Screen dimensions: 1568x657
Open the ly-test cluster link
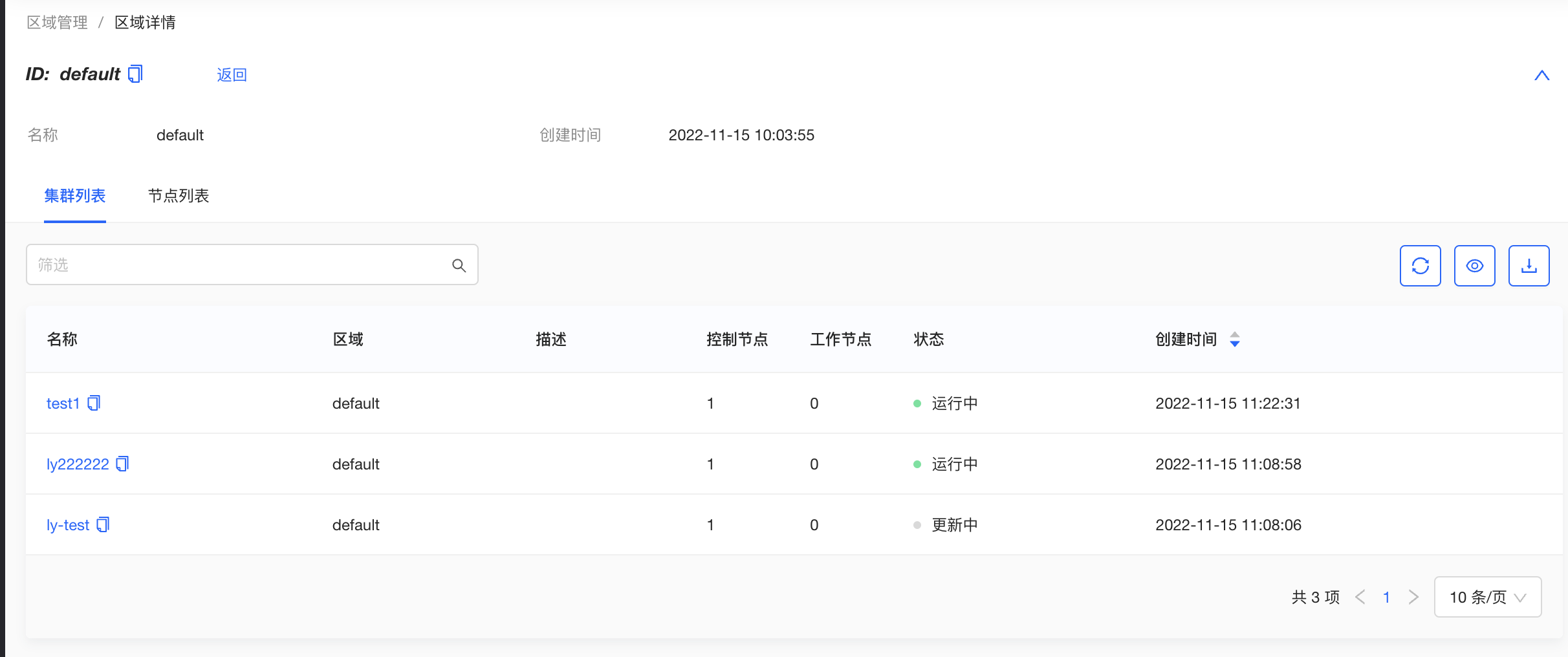(68, 525)
